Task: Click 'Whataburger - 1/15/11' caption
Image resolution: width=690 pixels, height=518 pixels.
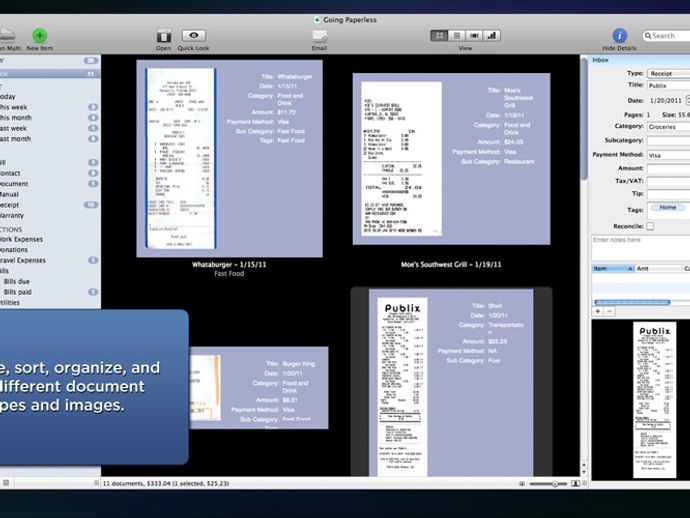Action: pos(229,265)
